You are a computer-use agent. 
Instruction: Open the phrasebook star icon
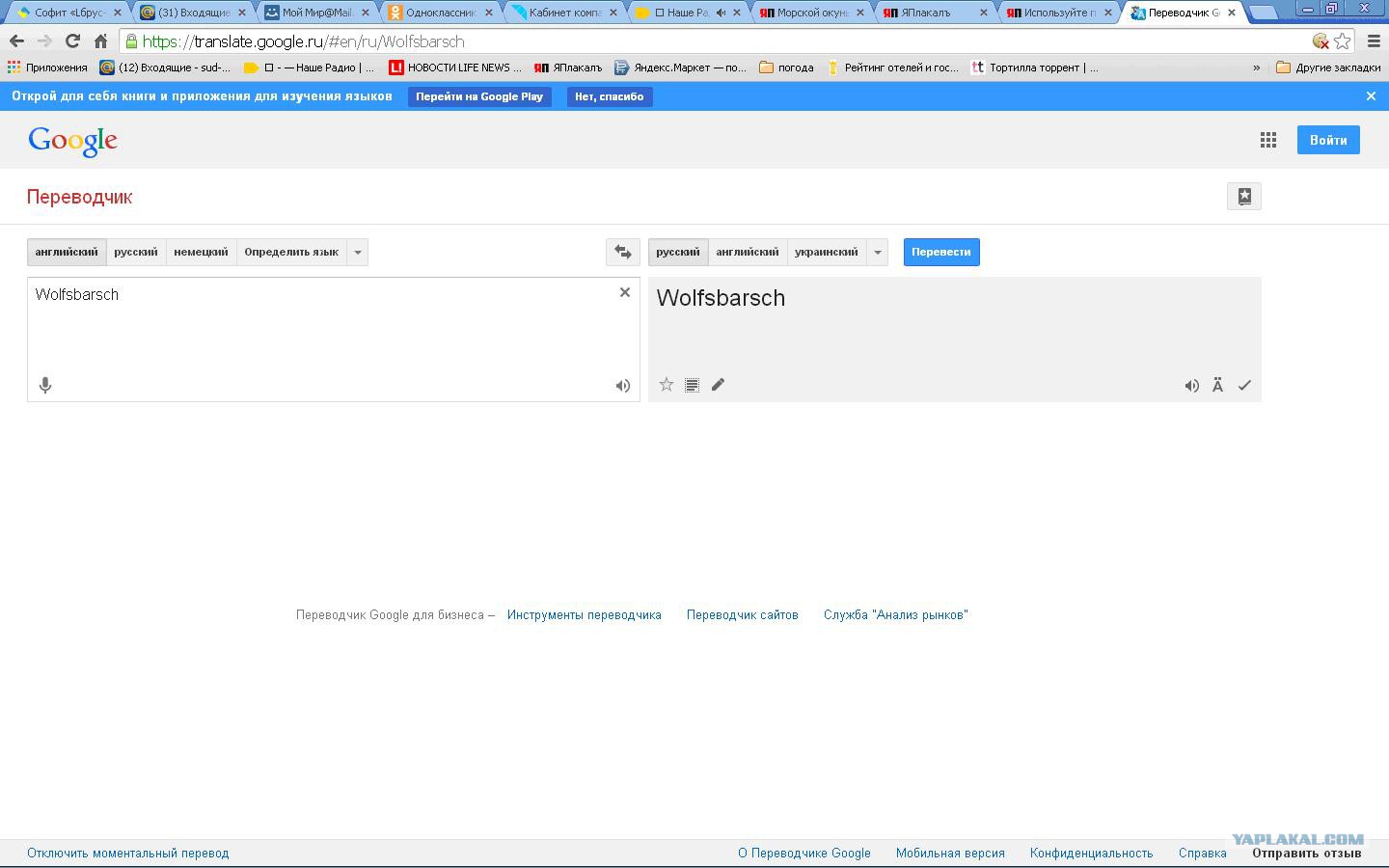coord(1243,197)
